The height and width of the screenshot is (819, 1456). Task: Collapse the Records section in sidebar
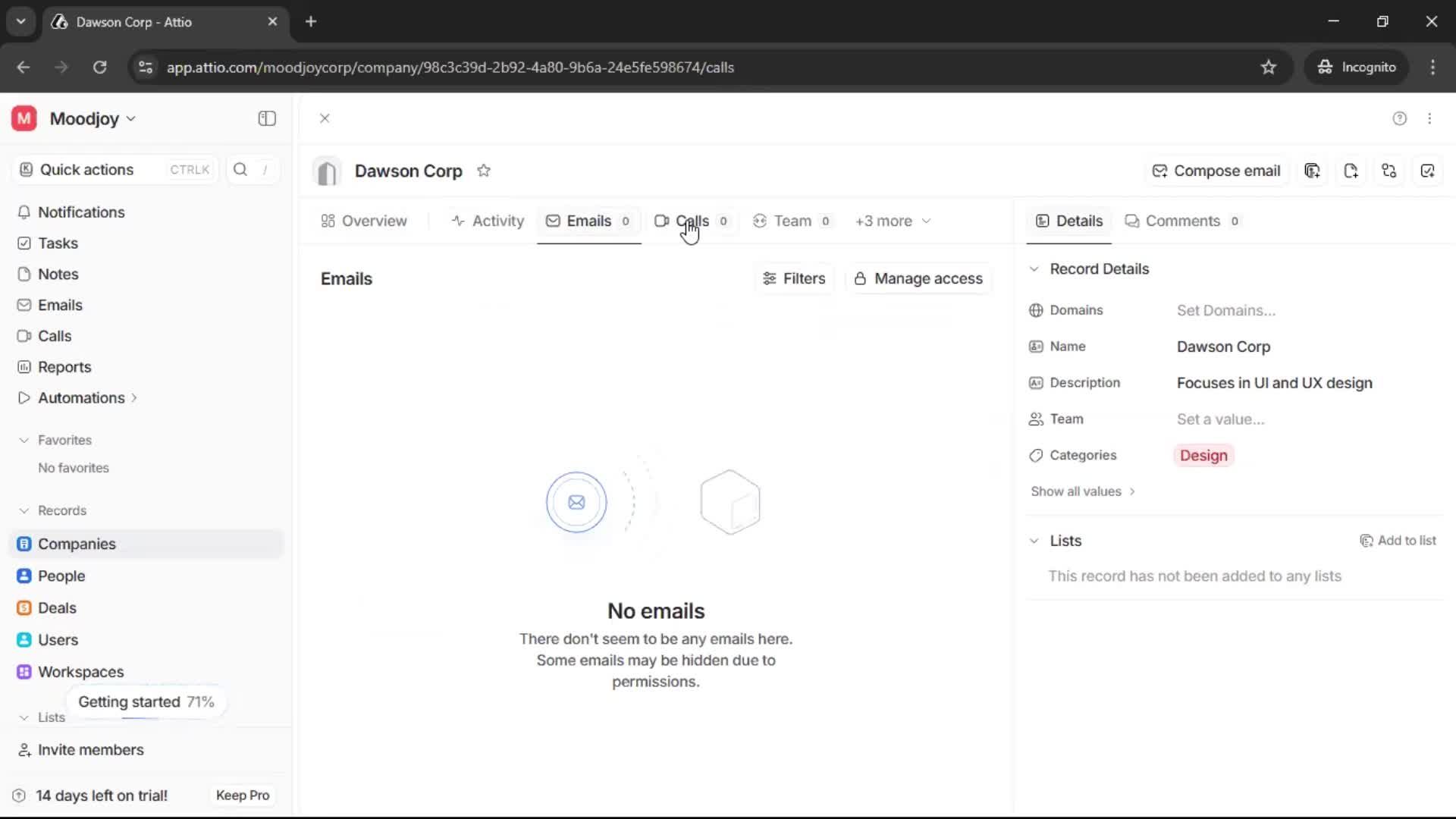point(24,510)
